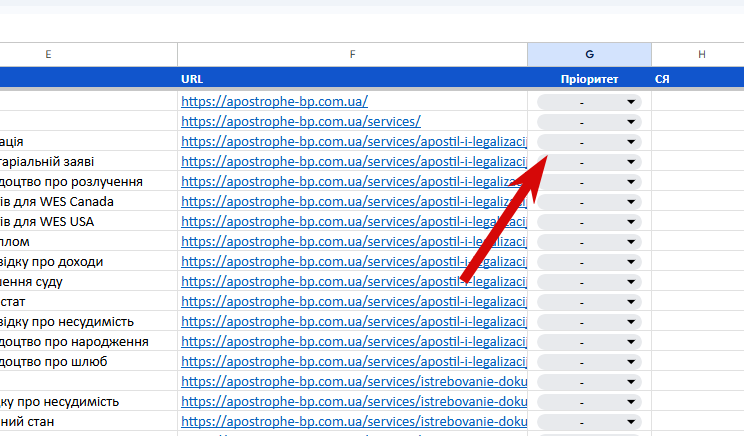Open priority dropdown in 'доцтво про розлучення' row
Screen dimensions: 744x436
pos(589,182)
